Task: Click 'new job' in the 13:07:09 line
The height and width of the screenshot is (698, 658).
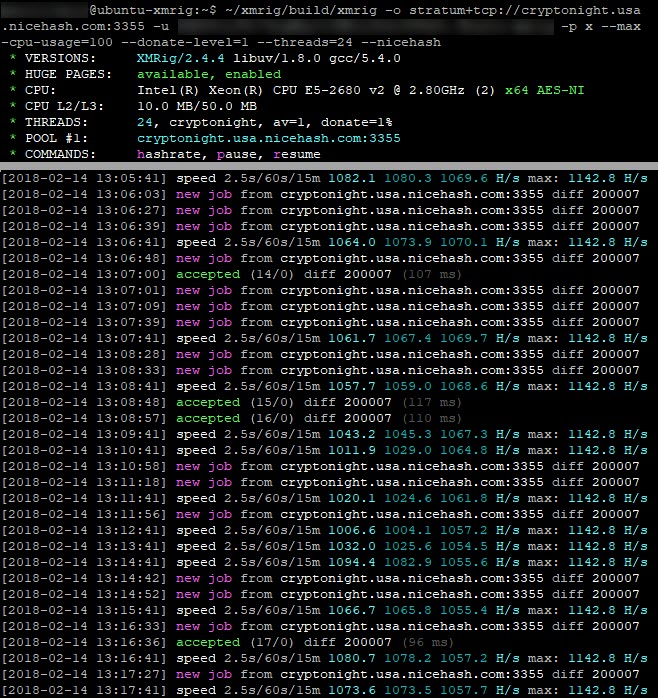Action: [204, 307]
